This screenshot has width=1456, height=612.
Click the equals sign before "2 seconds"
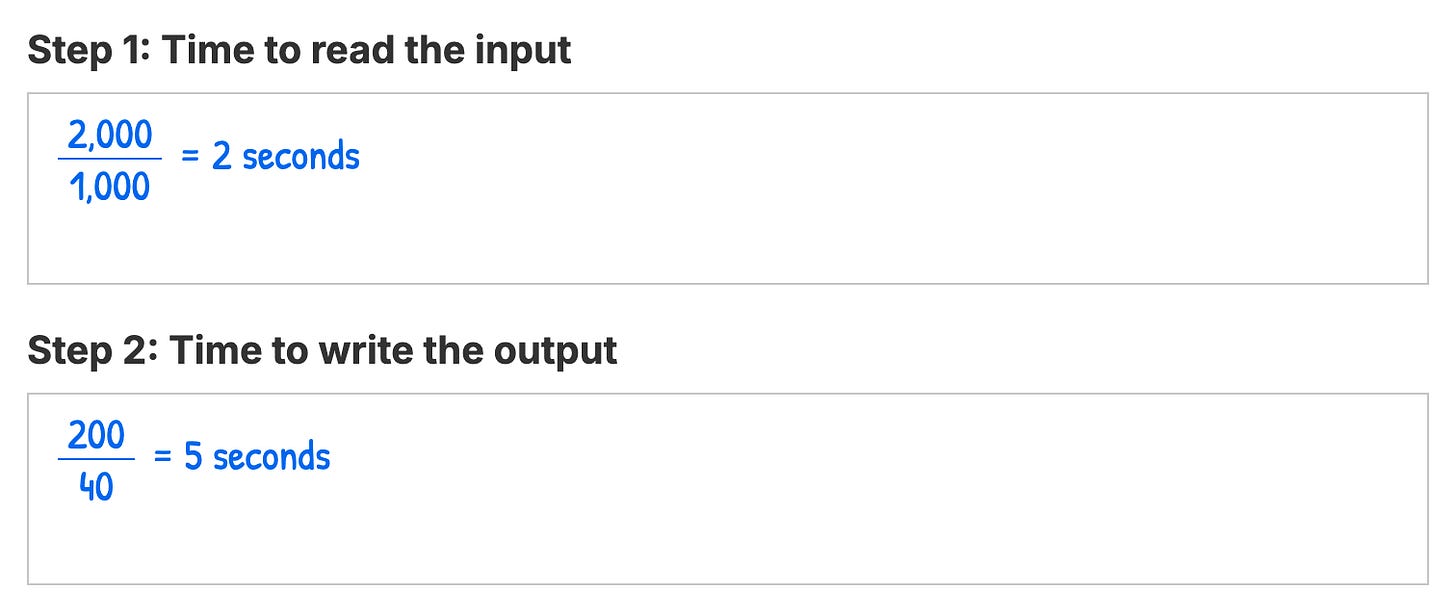(x=190, y=157)
